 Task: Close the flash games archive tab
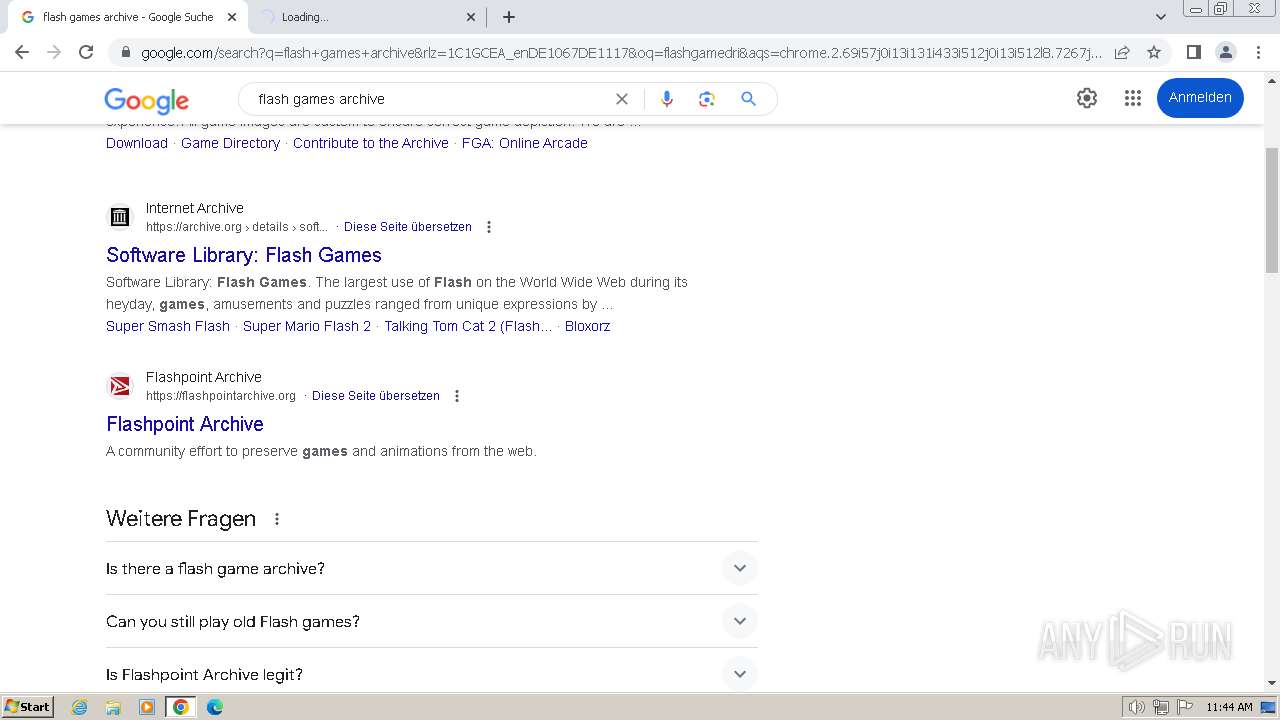232,17
